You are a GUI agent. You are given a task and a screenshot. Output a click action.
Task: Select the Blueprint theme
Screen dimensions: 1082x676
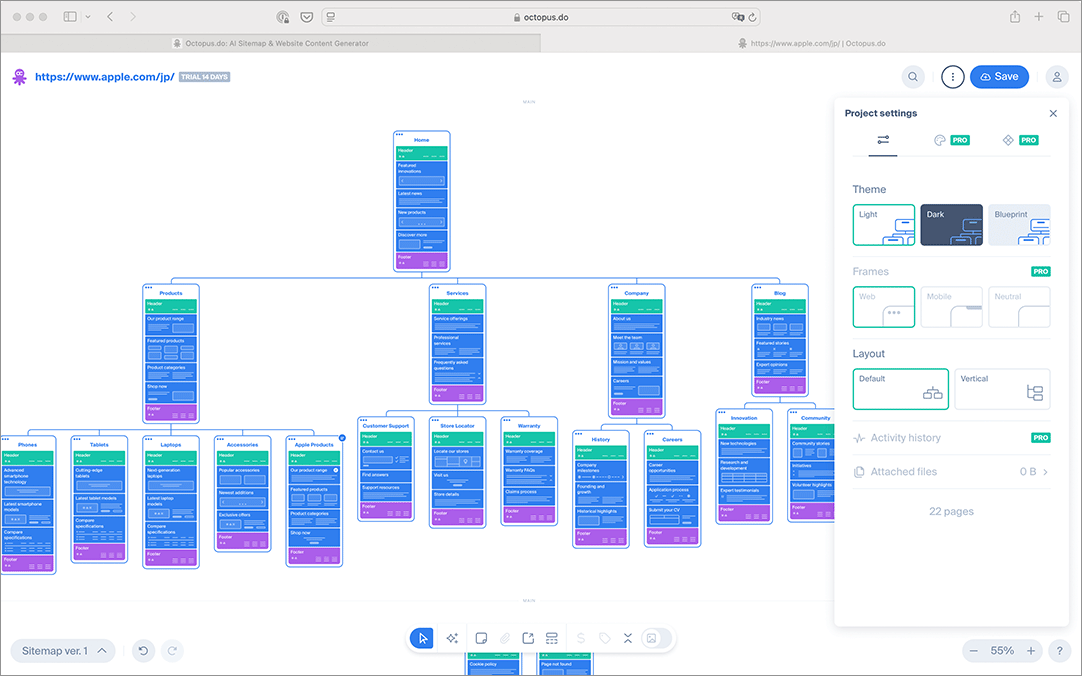[x=1019, y=225]
